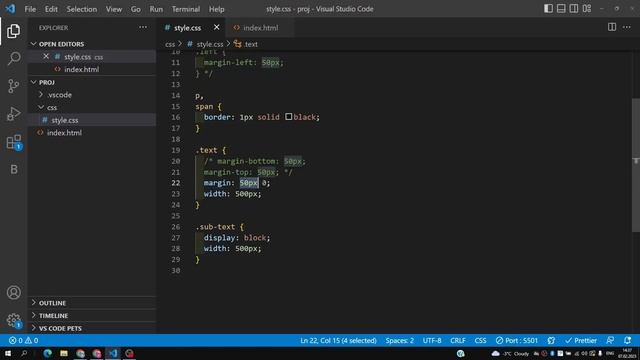Screen dimensions: 640x360
Task: Click Ln 22, Col 15 go to line
Action: (x=338, y=340)
